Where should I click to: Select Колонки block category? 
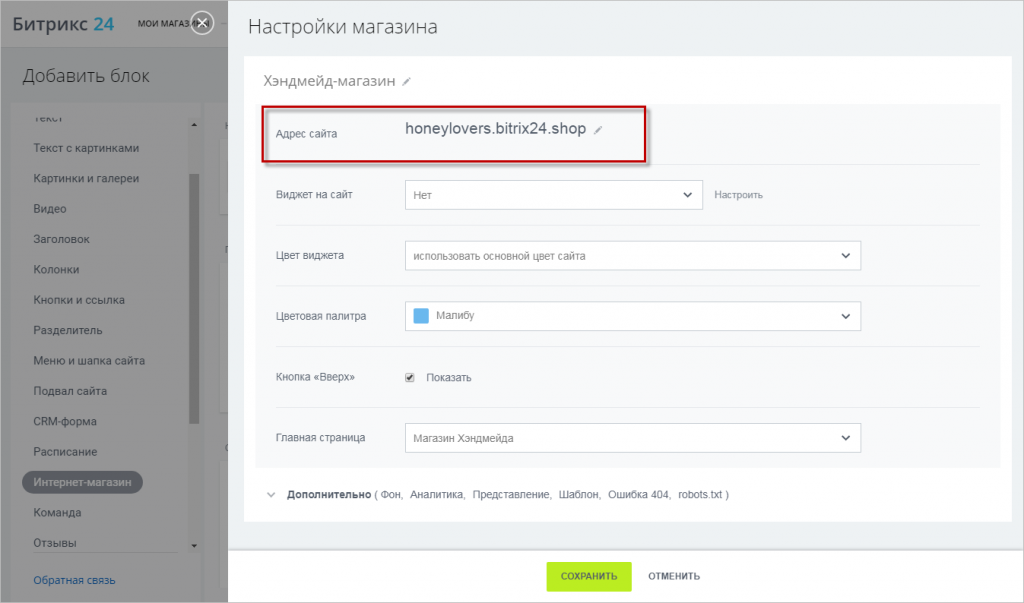tap(56, 269)
